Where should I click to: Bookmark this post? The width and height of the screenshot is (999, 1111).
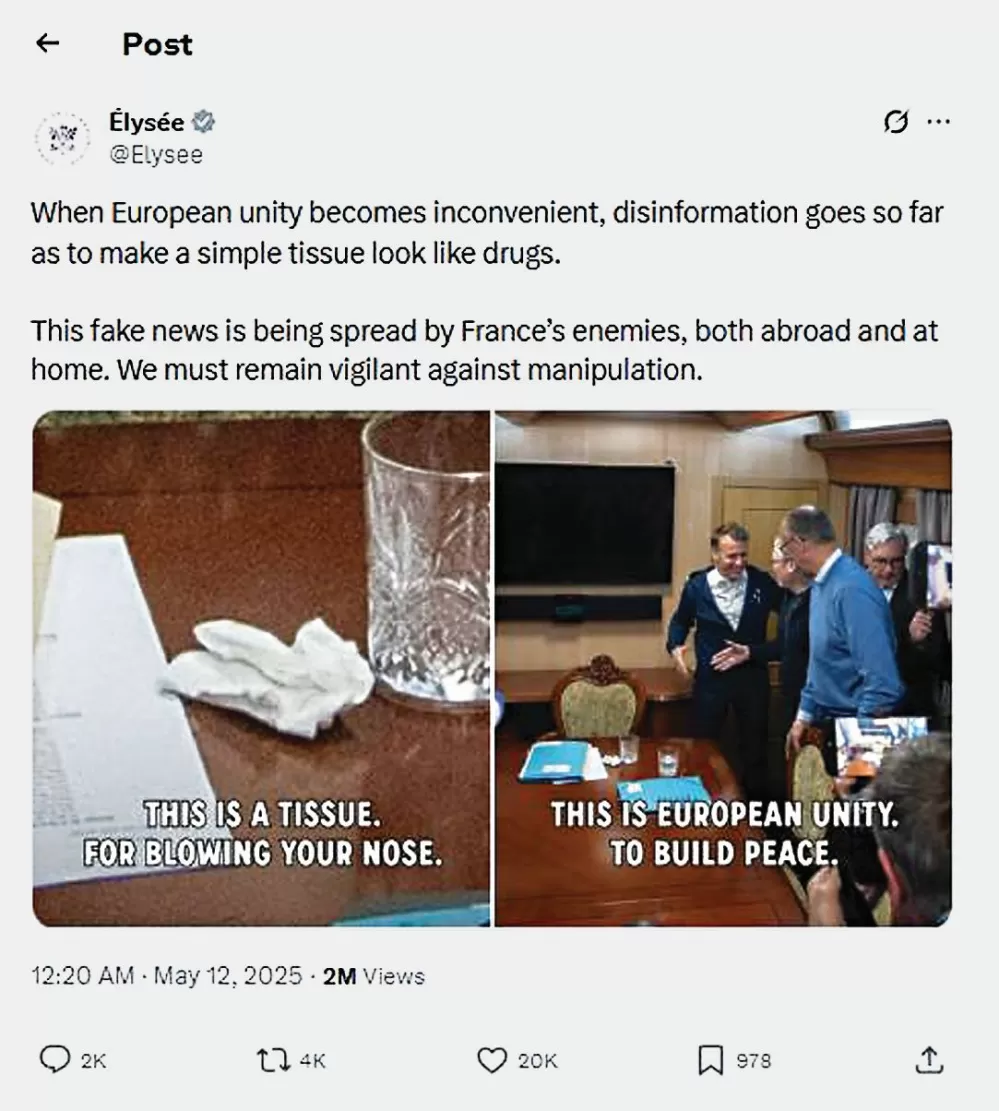click(x=711, y=1060)
